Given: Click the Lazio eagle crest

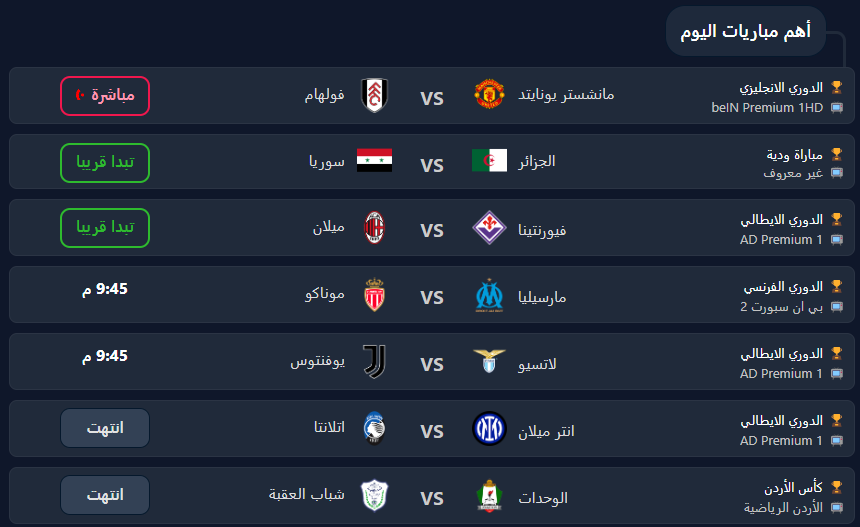Looking at the screenshot, I should tap(489, 361).
